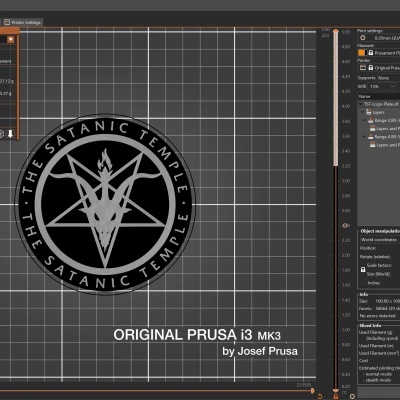Open the legend view-type dropdown arrow
The height and width of the screenshot is (400, 400).
point(11,40)
